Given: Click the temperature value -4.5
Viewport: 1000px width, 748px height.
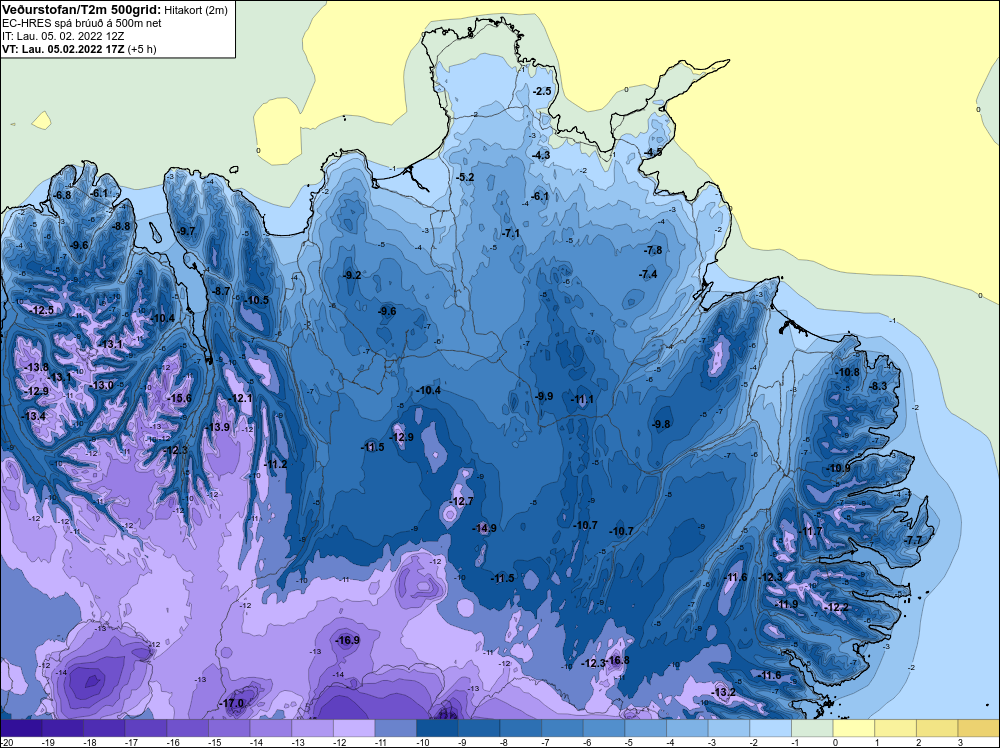Looking at the screenshot, I should (653, 152).
